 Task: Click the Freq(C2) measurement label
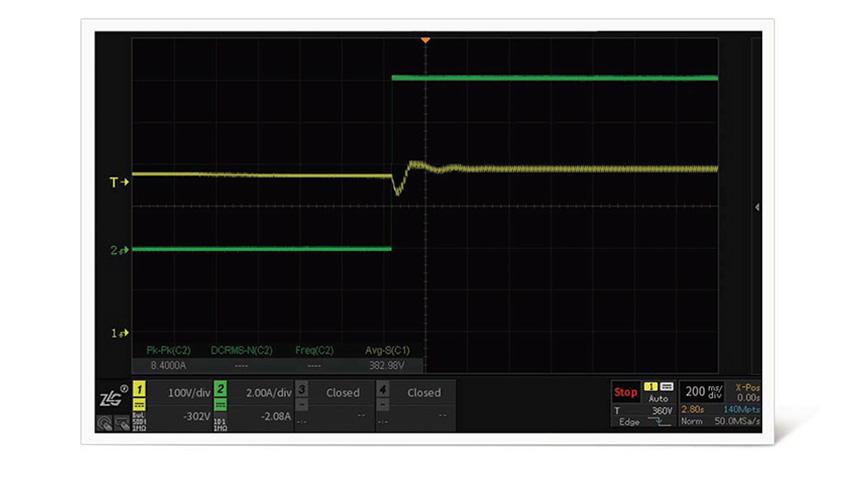coord(314,350)
